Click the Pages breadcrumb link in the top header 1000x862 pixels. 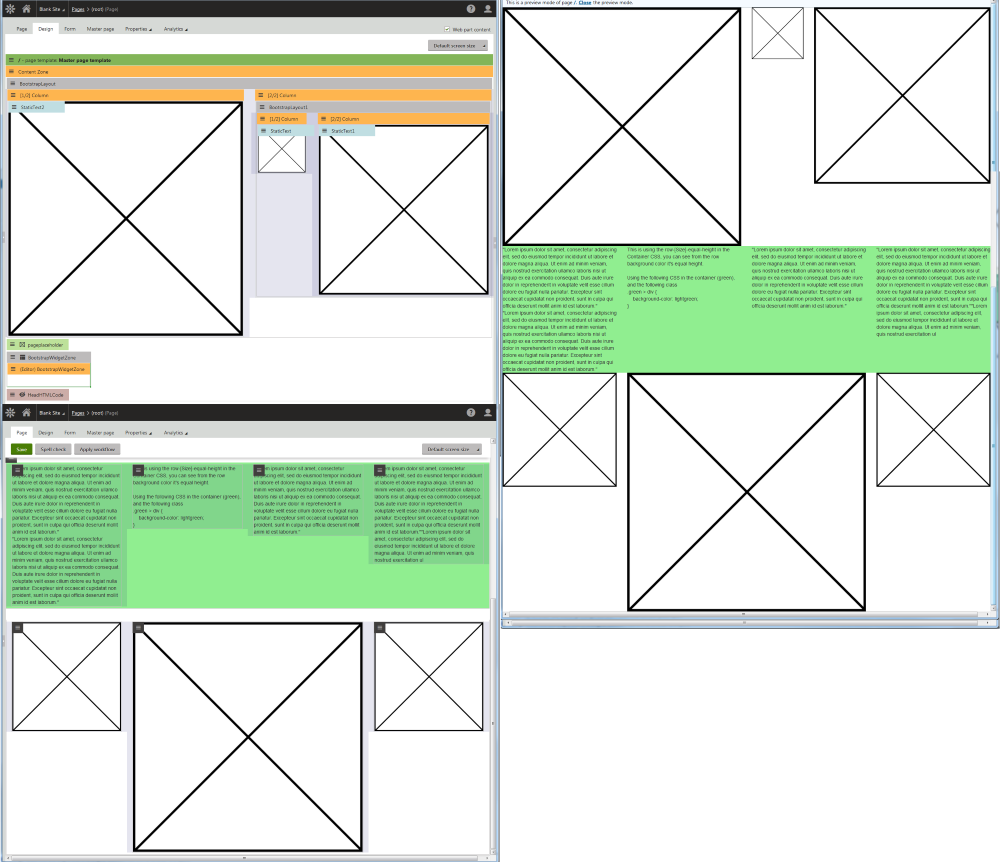[78, 8]
